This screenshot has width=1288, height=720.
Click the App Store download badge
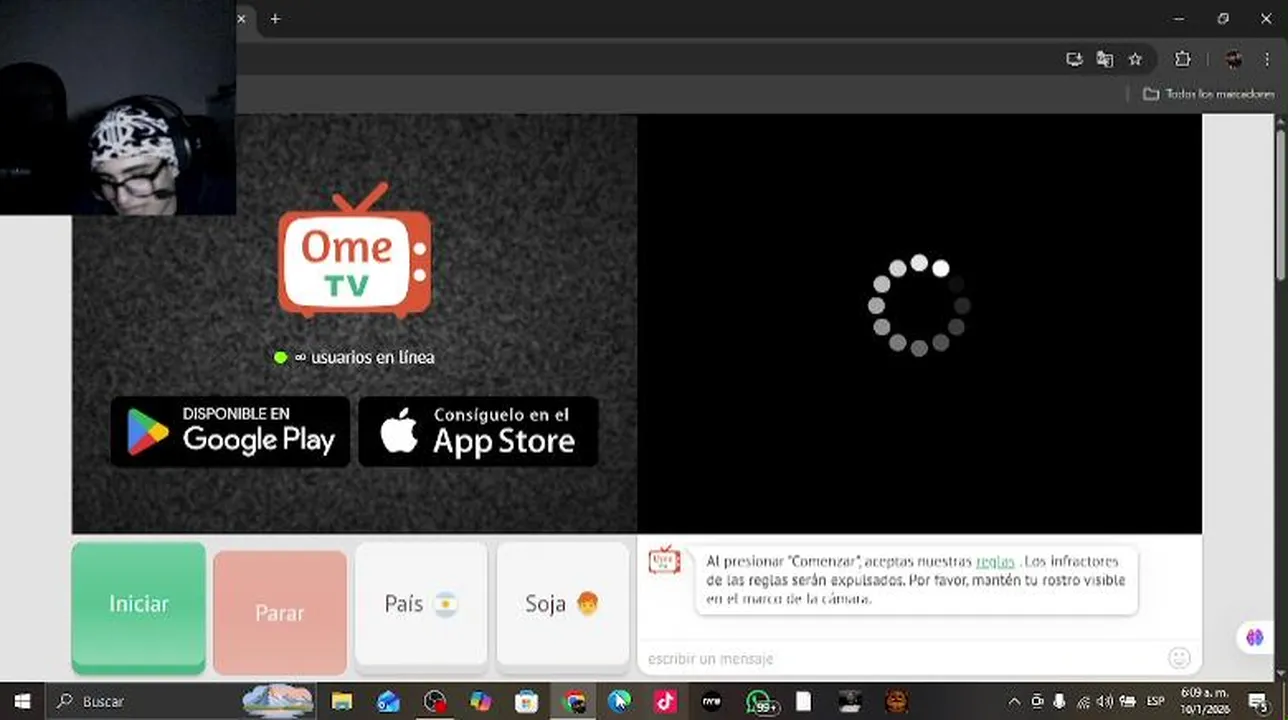tap(478, 431)
